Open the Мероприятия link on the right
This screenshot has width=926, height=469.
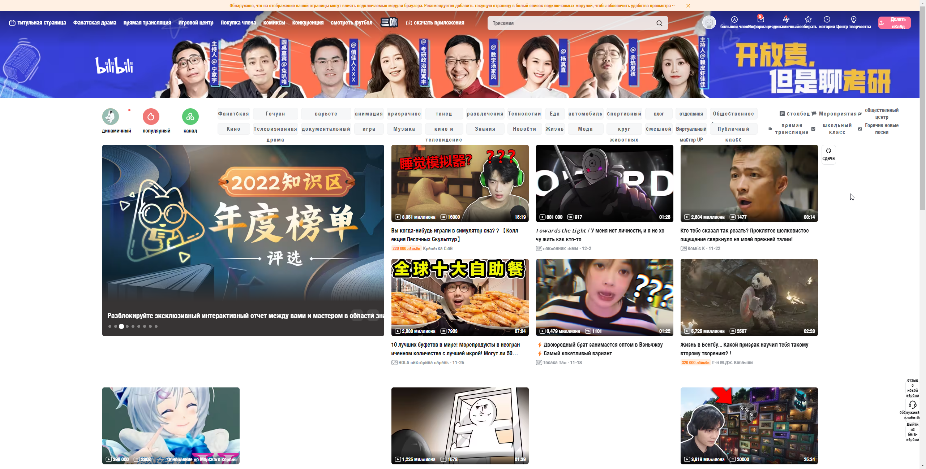(x=836, y=113)
